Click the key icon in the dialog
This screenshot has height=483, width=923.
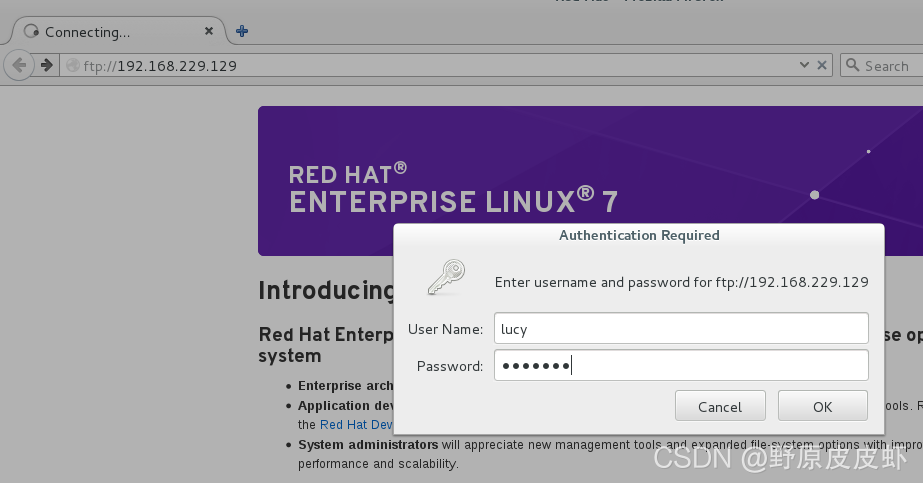[x=446, y=278]
